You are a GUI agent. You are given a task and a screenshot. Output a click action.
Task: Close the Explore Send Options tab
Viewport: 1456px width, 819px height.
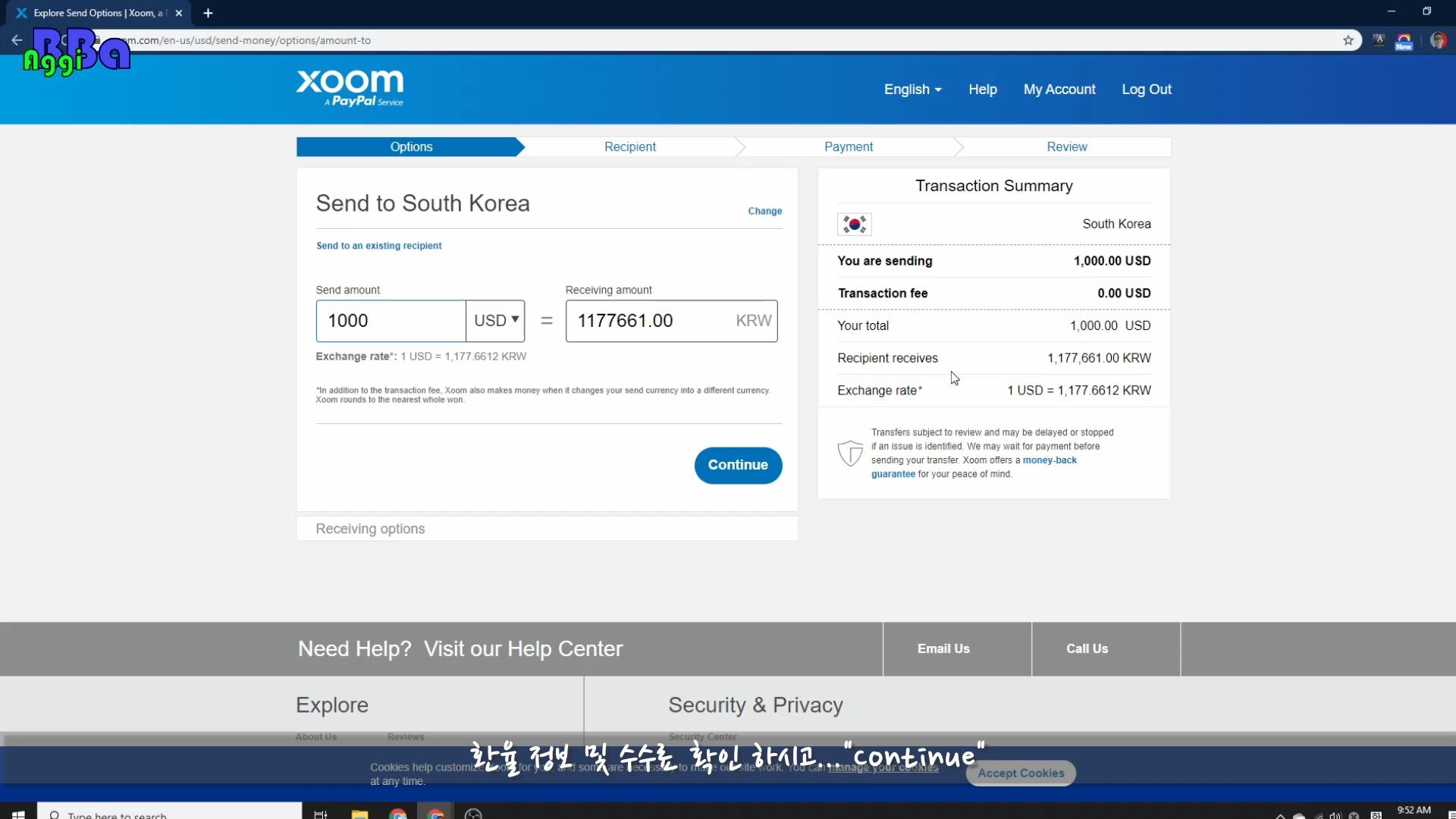coord(179,13)
